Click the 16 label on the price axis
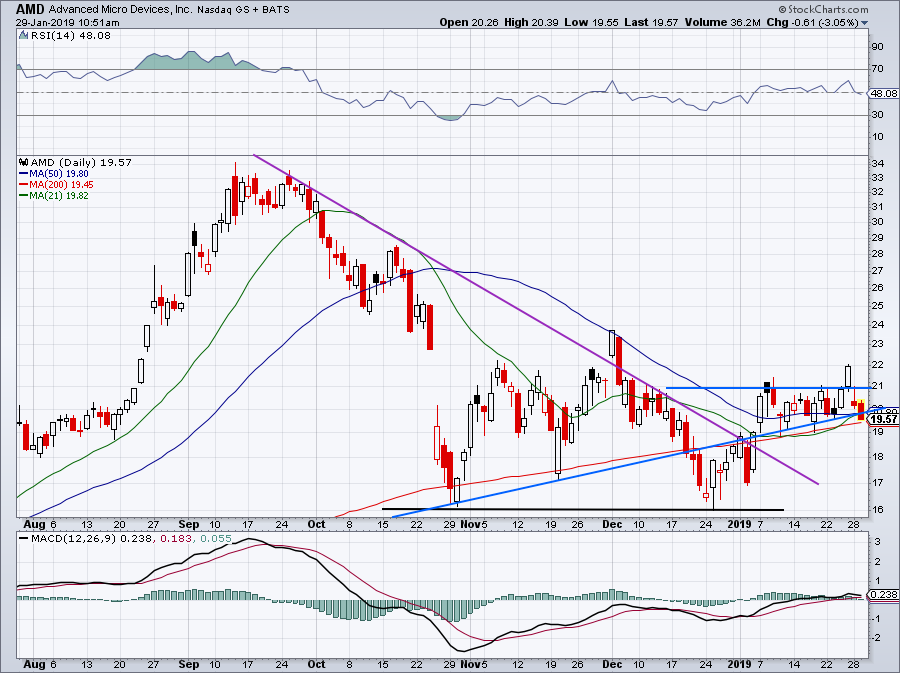This screenshot has height=673, width=900. coord(877,509)
